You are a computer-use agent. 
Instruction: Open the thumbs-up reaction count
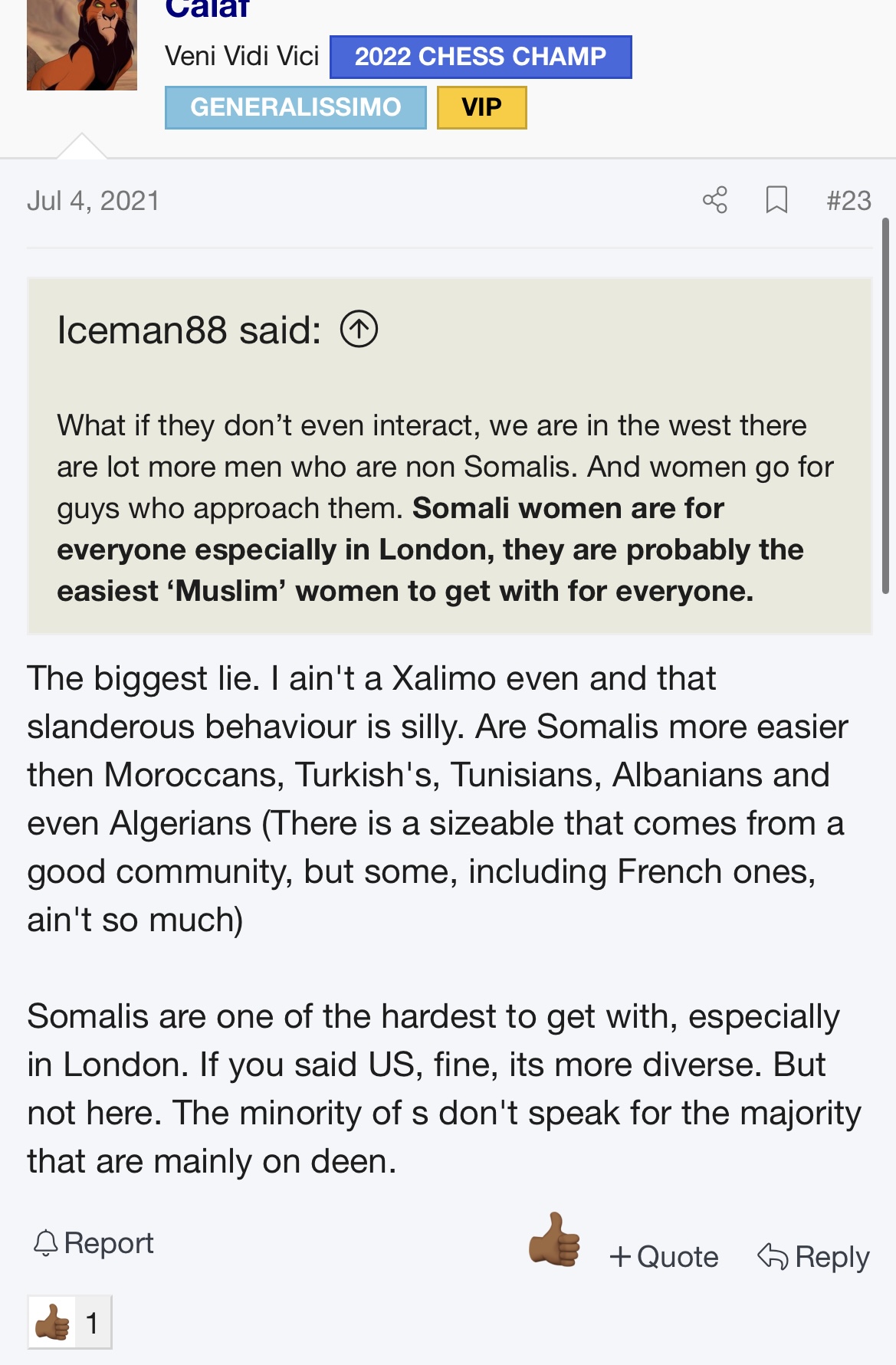tap(70, 1322)
